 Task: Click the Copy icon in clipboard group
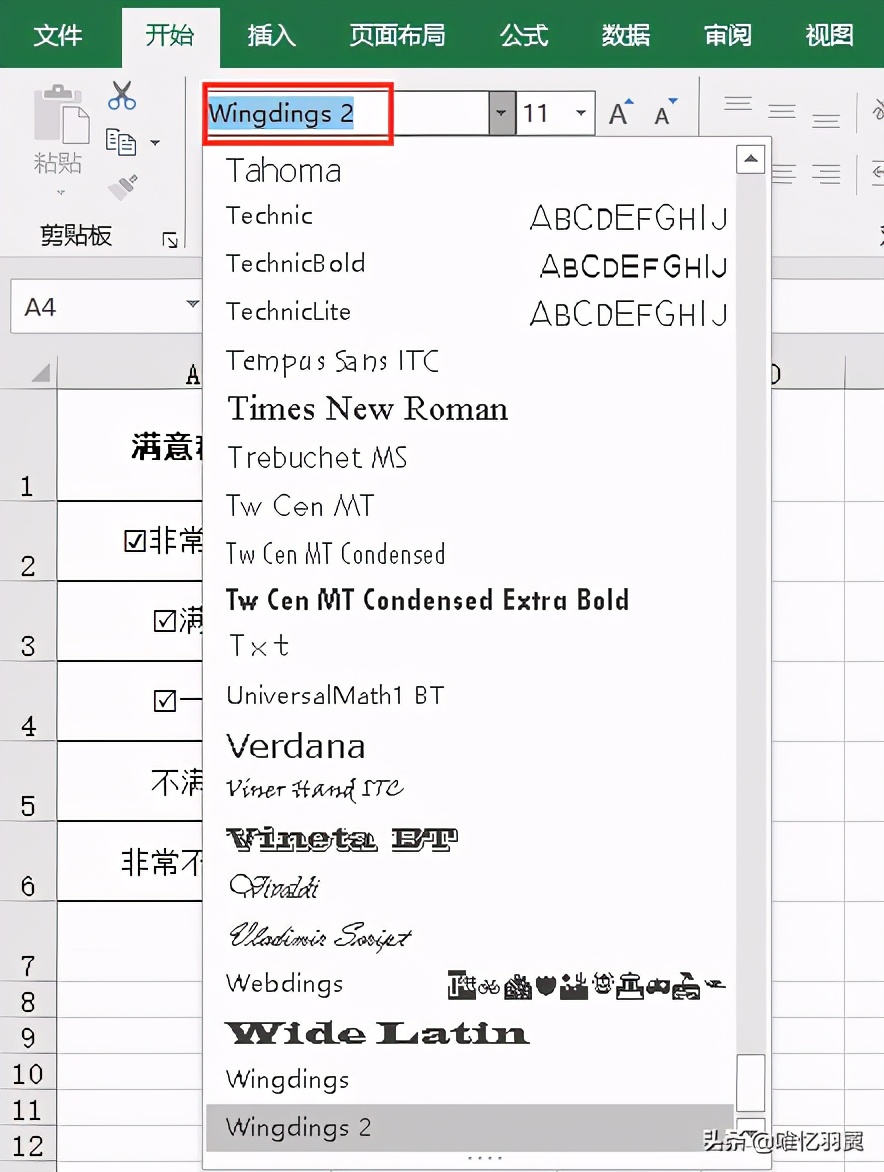tap(121, 141)
